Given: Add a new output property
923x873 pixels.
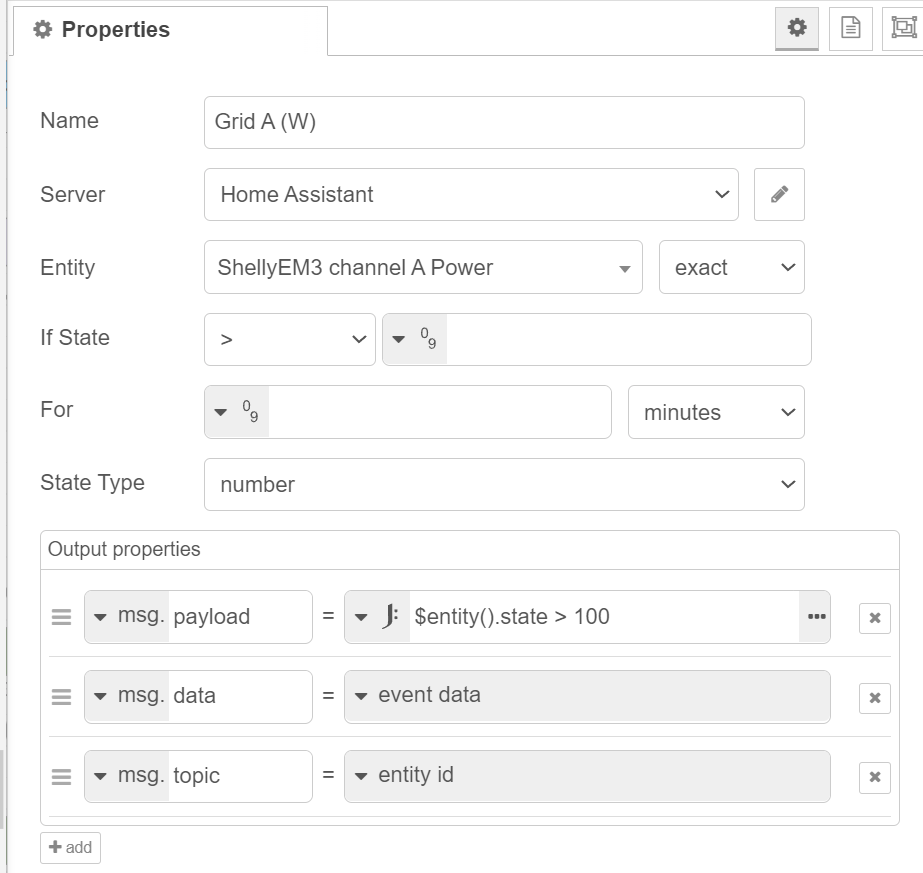Looking at the screenshot, I should tap(70, 847).
